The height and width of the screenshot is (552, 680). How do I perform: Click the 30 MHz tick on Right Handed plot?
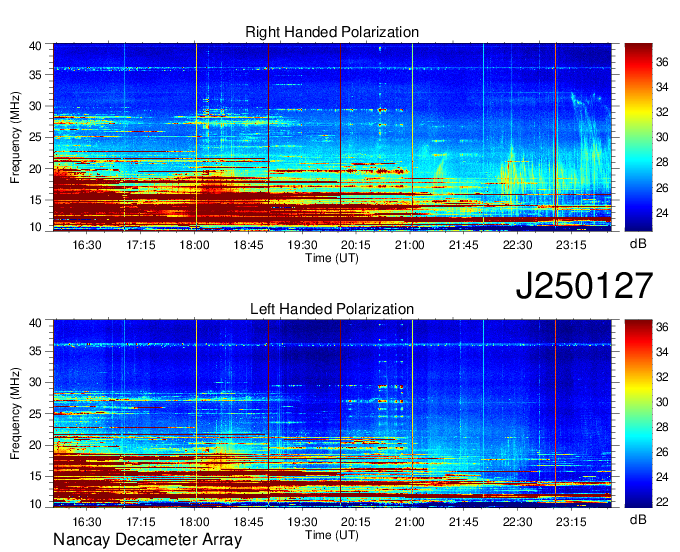(36, 106)
